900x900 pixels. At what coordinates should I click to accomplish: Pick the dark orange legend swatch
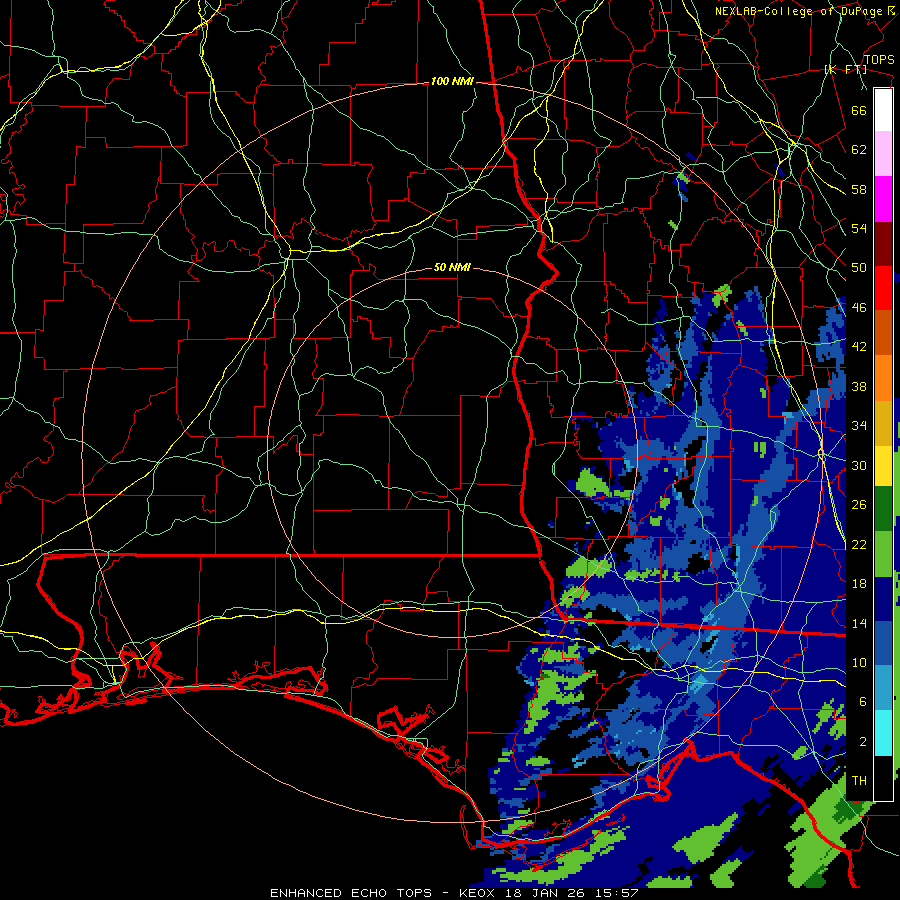coord(883,332)
